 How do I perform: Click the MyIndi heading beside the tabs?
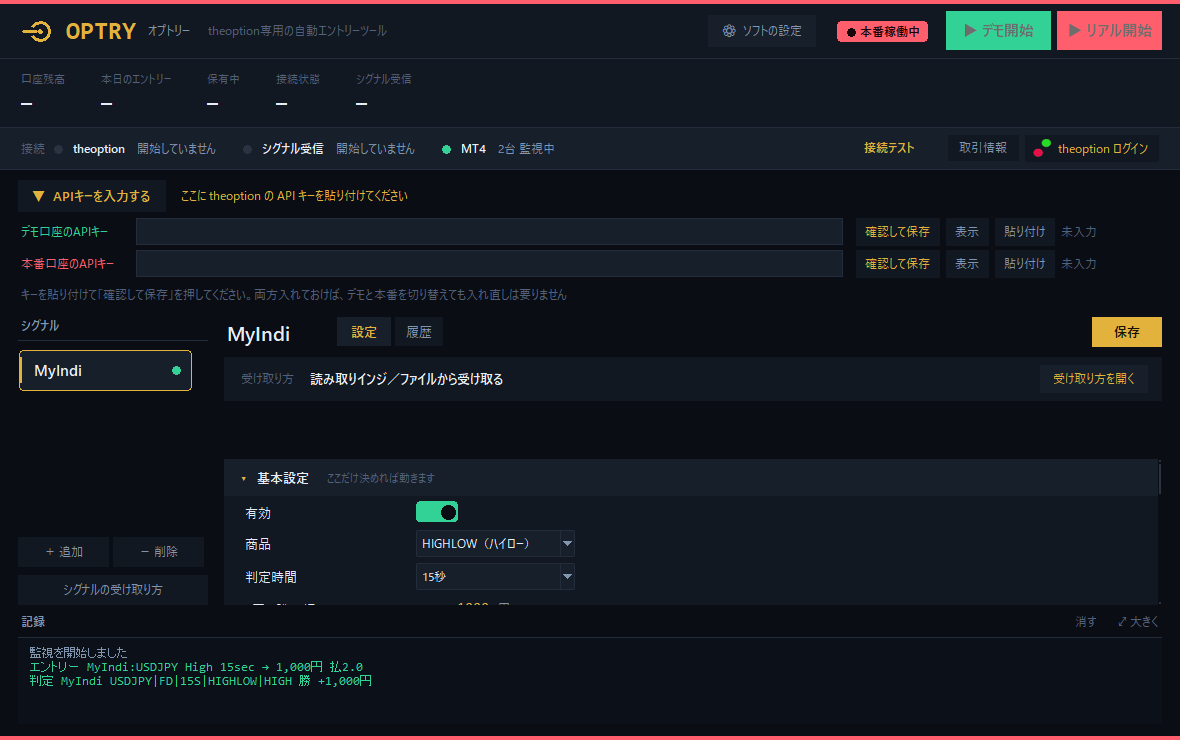pos(259,334)
